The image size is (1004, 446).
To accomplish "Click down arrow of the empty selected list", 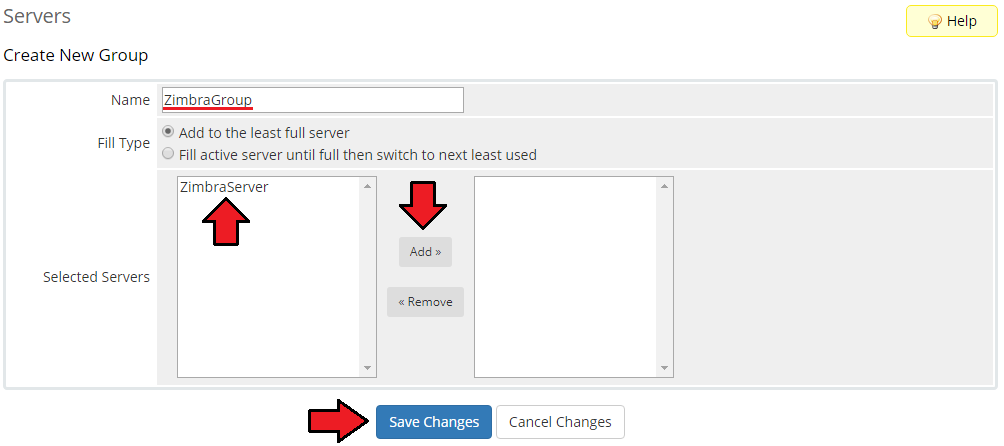I will coord(665,369).
